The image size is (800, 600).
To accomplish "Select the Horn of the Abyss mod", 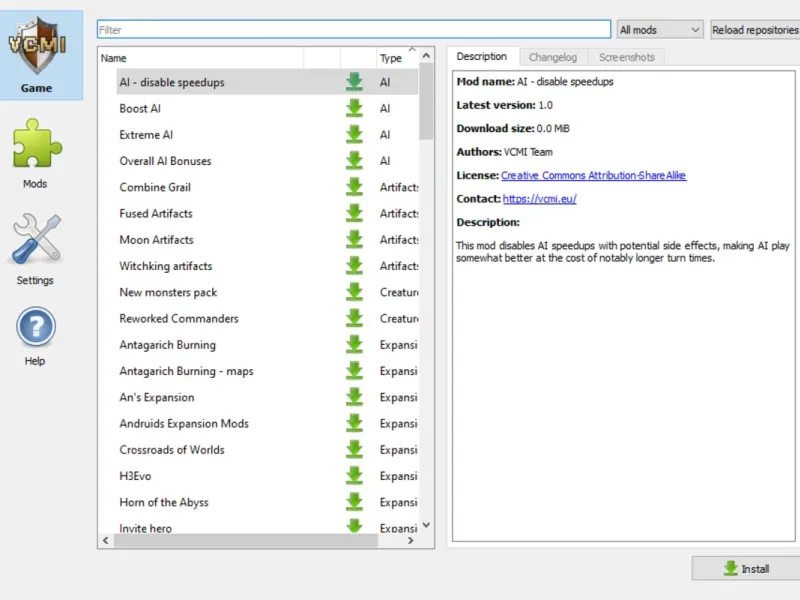I will [x=267, y=503].
